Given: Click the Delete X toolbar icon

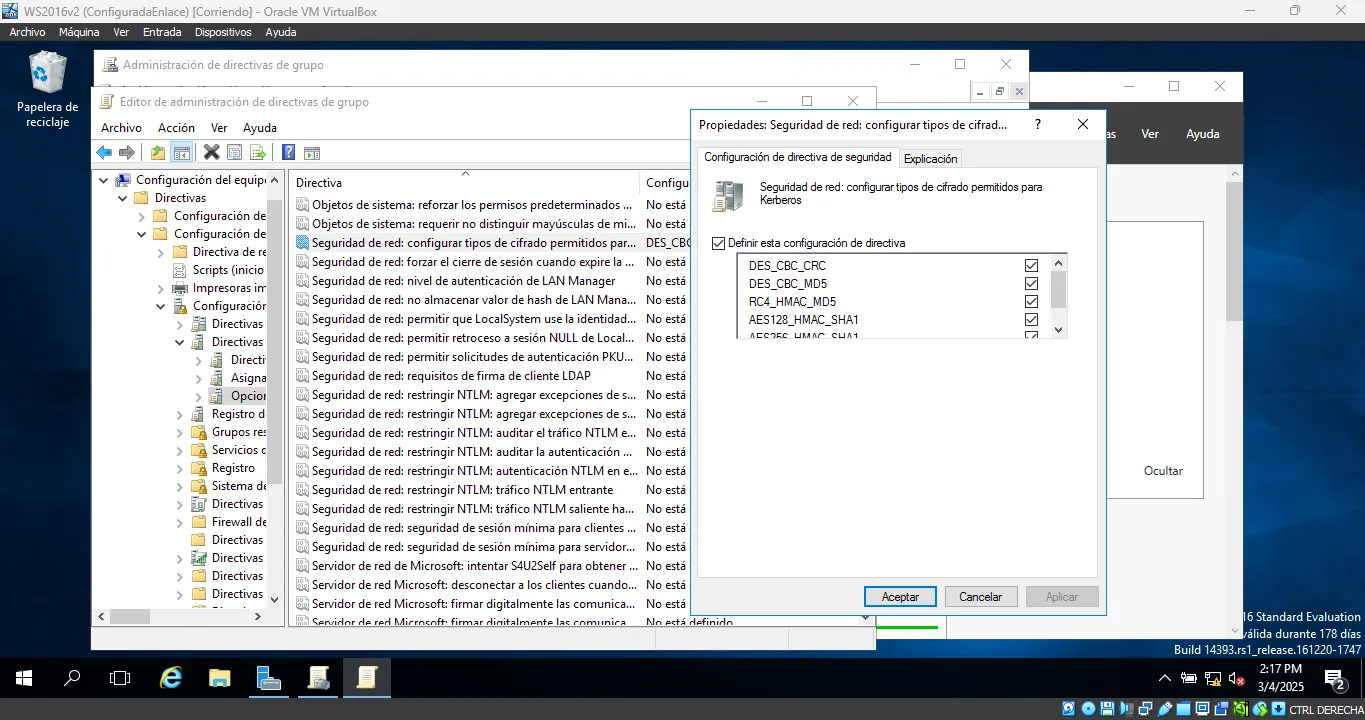Looking at the screenshot, I should coord(211,152).
